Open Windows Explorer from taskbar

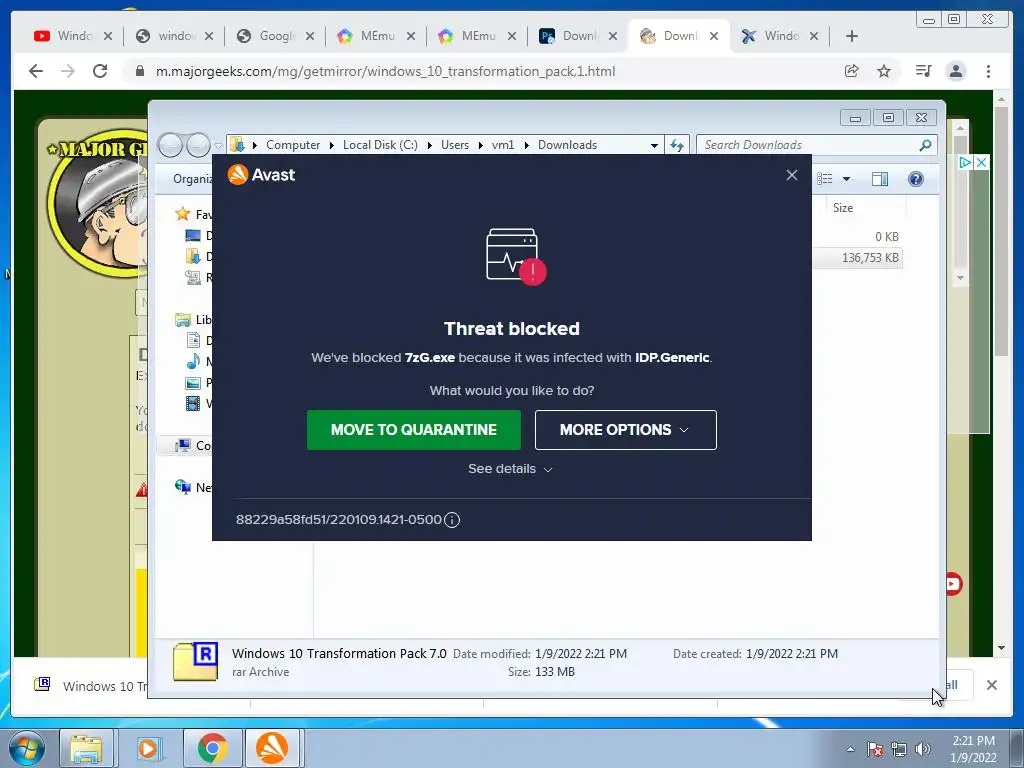pyautogui.click(x=86, y=748)
